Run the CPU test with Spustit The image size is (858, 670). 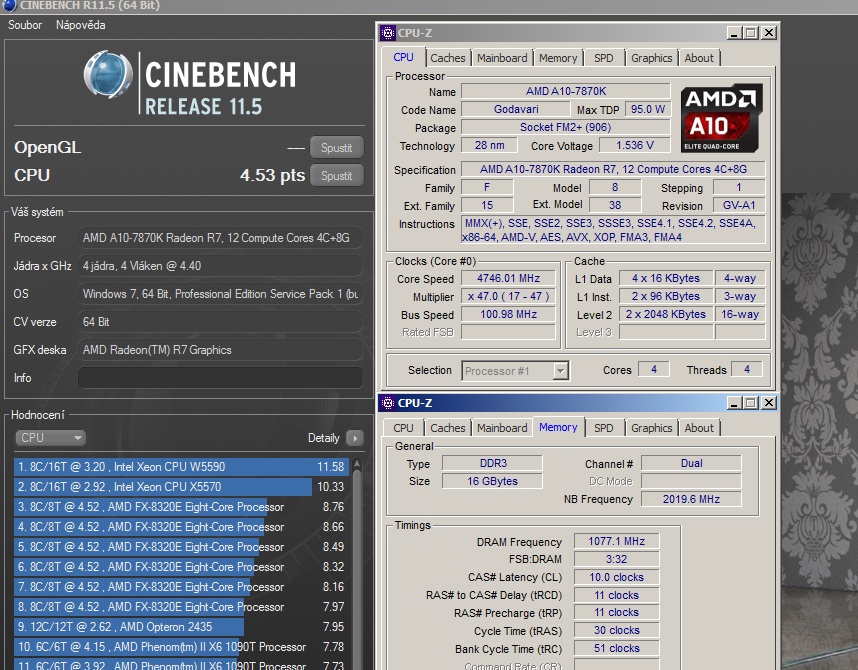coord(337,176)
